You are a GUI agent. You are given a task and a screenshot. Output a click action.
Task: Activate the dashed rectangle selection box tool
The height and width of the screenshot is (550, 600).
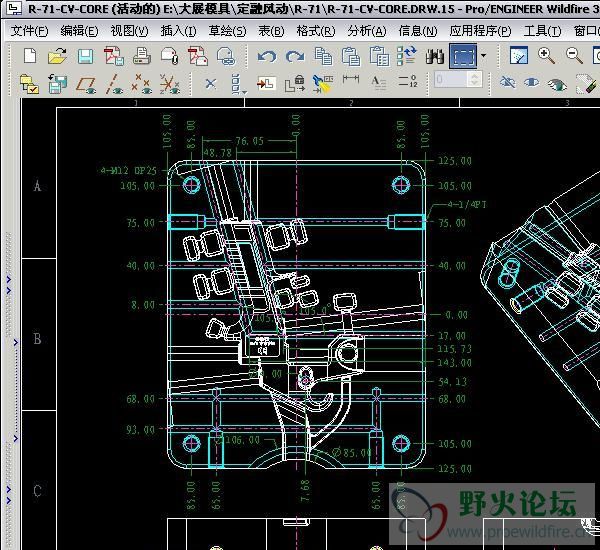coord(463,56)
